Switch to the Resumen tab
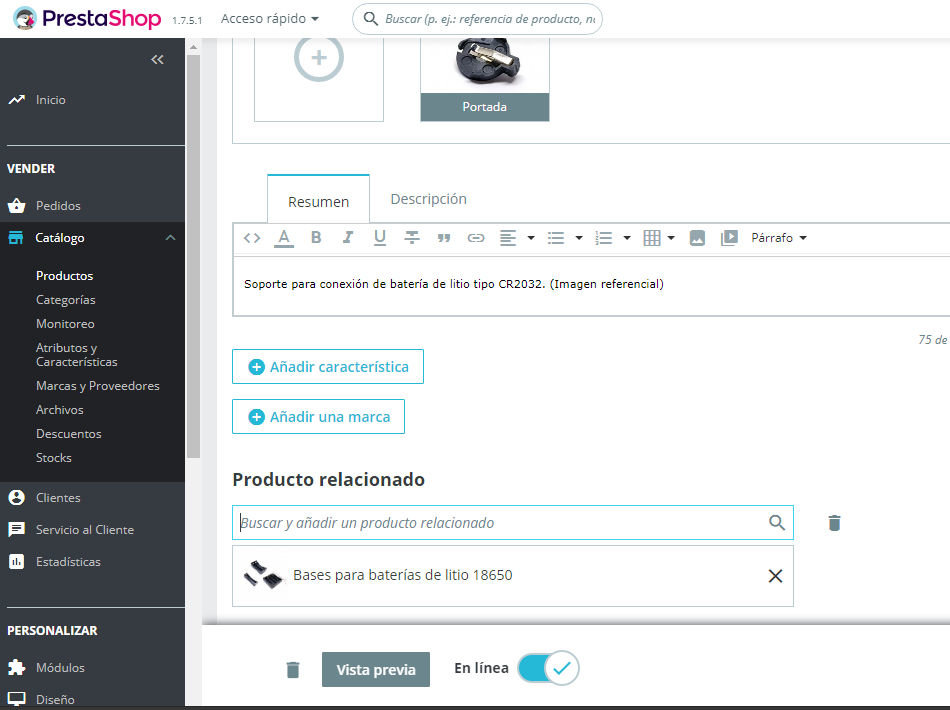950x710 pixels. [318, 199]
